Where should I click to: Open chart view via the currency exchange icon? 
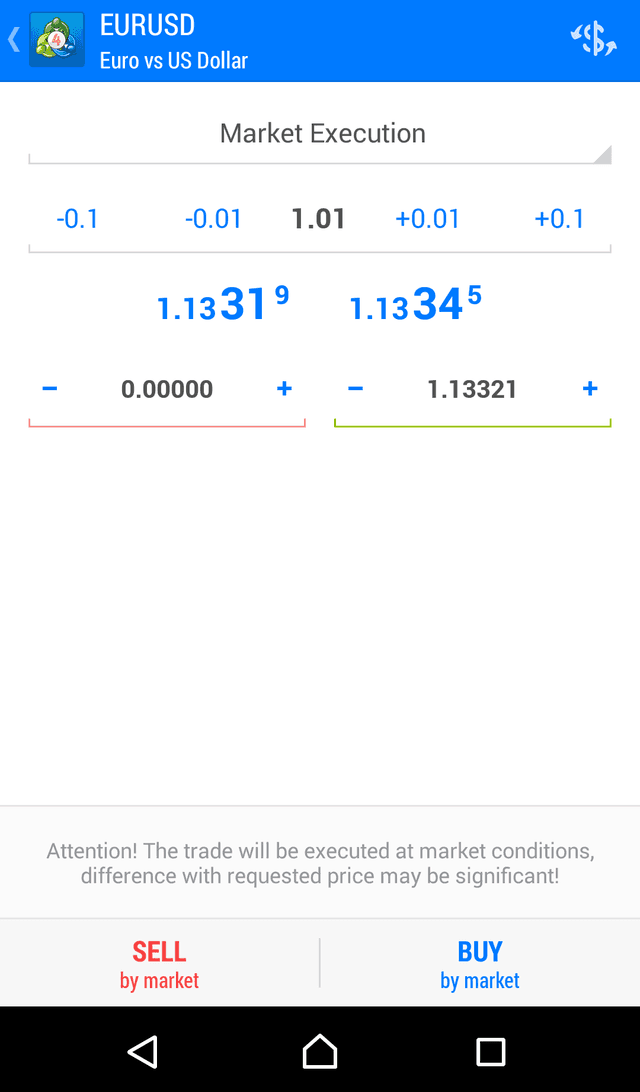(x=594, y=39)
